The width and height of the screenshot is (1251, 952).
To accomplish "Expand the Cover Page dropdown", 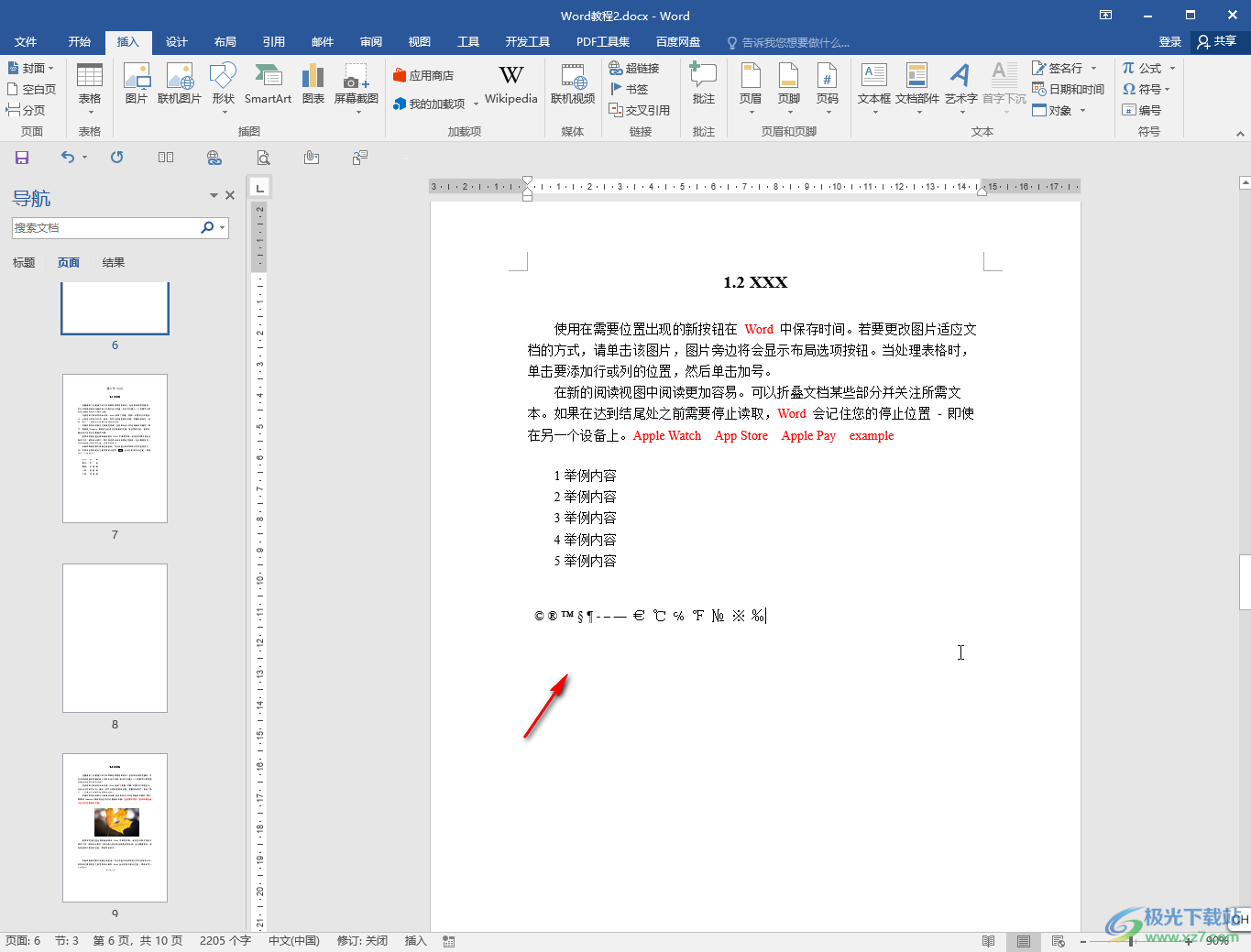I will point(51,68).
